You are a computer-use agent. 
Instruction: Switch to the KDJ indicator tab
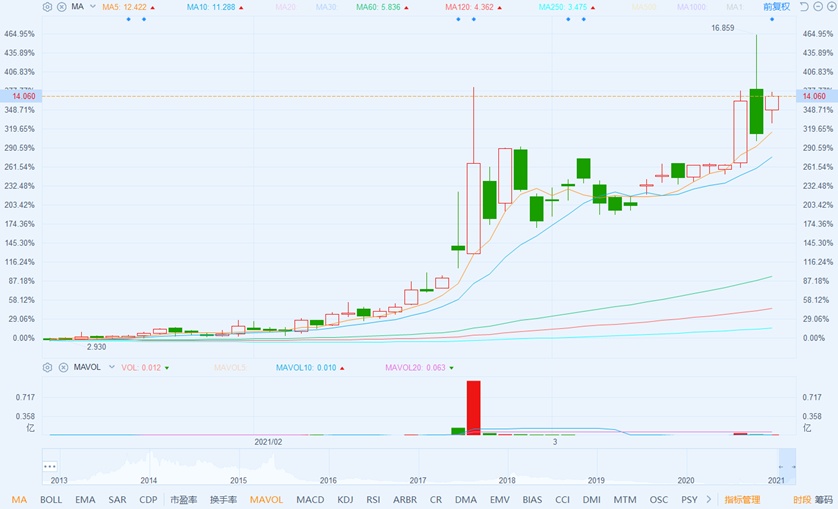[x=345, y=499]
